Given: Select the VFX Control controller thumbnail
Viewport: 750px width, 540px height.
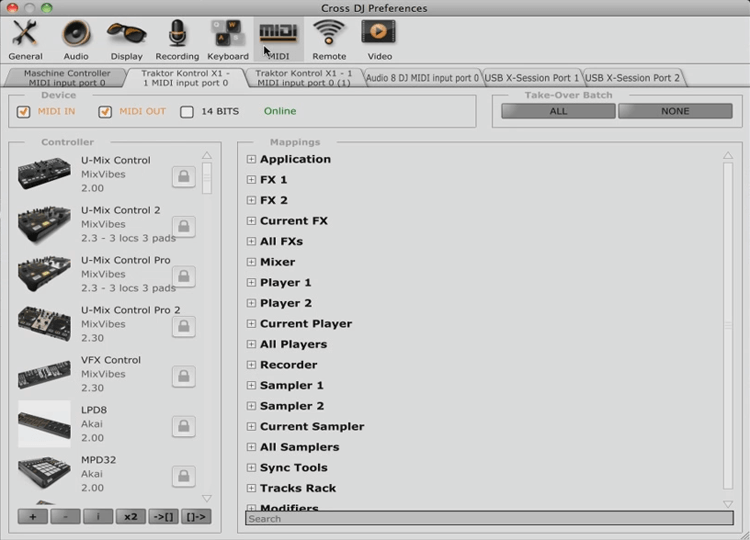Looking at the screenshot, I should (x=44, y=374).
